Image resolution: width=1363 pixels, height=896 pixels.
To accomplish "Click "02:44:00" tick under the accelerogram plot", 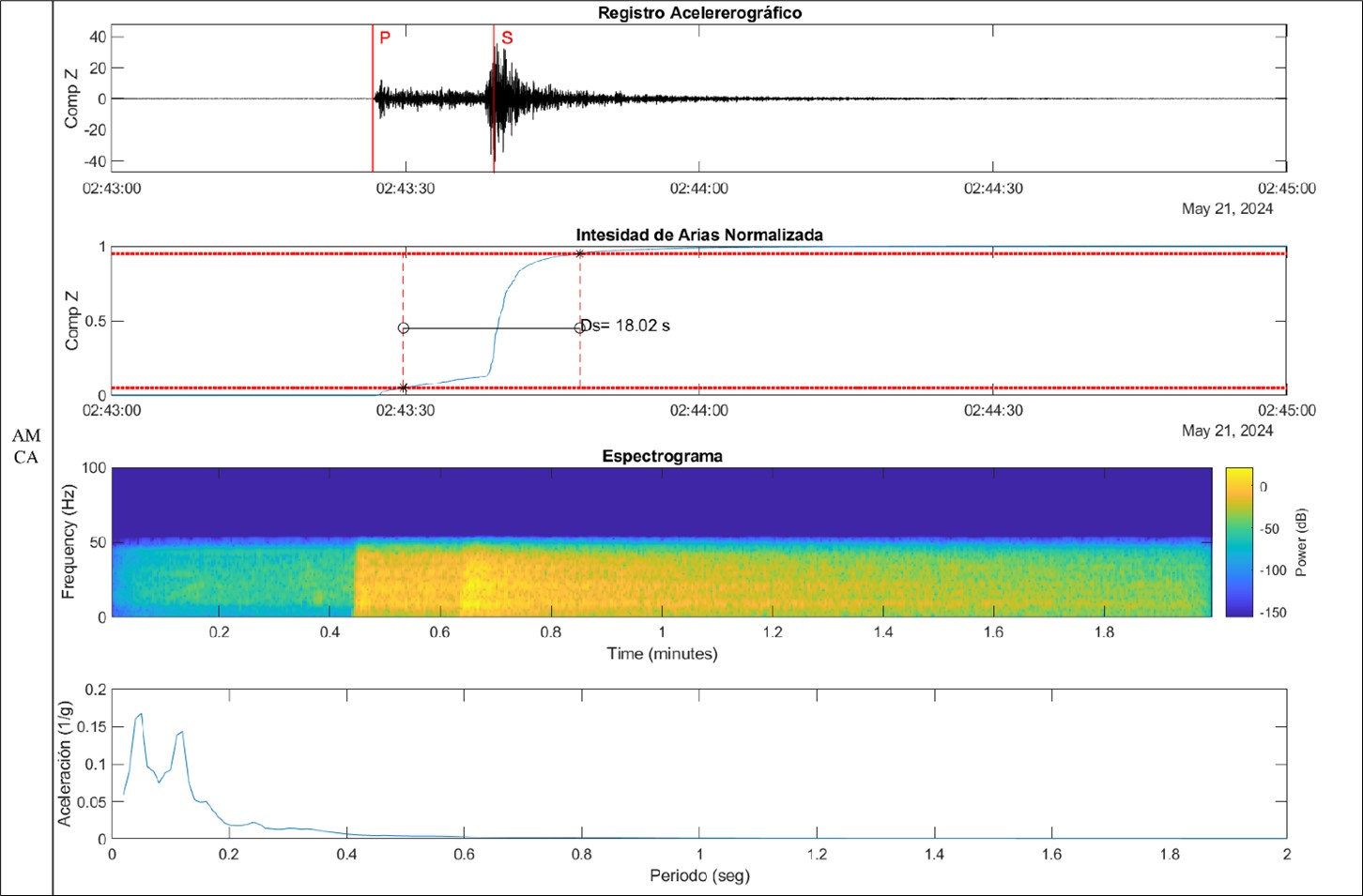I will pos(699,189).
